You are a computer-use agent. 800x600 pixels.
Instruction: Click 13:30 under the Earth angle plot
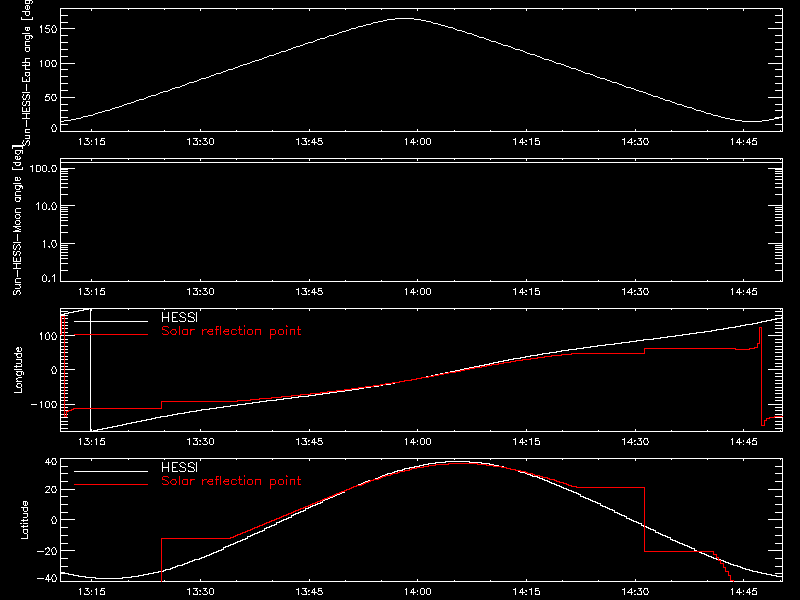[x=201, y=142]
